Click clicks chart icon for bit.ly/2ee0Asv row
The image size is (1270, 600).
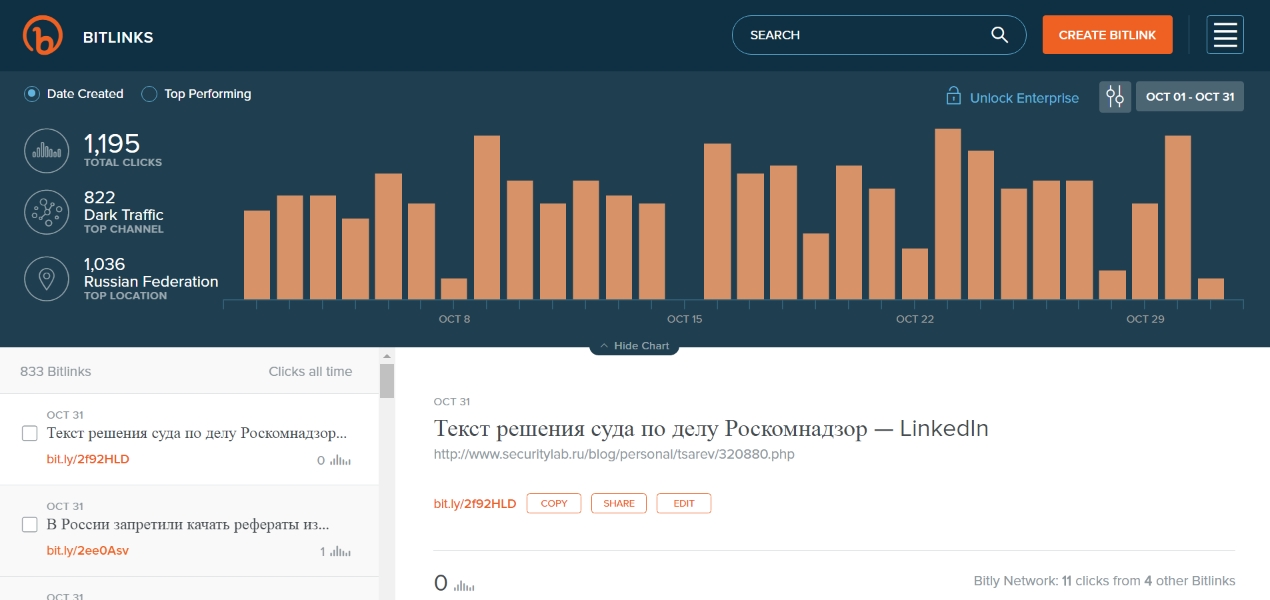(341, 552)
